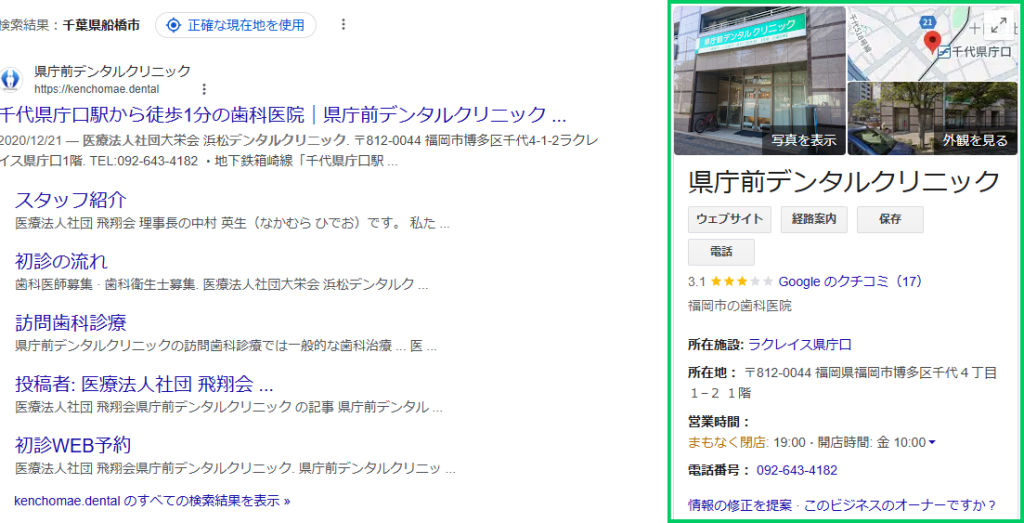1024x523 pixels.
Task: Open the 写真を表示 clinic photo thumbnail
Action: tap(759, 81)
